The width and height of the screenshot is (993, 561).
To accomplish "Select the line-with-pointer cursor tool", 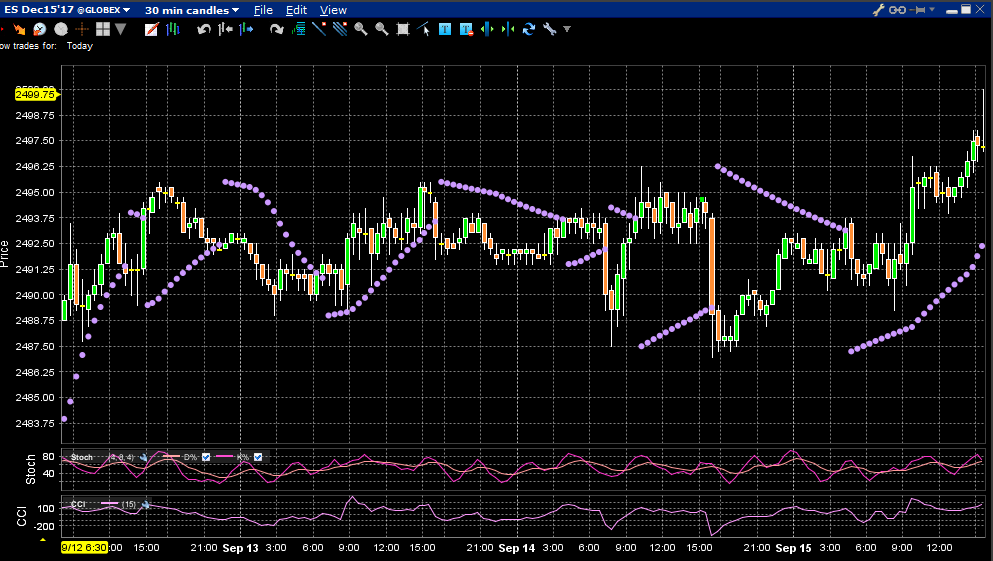I will click(x=424, y=29).
